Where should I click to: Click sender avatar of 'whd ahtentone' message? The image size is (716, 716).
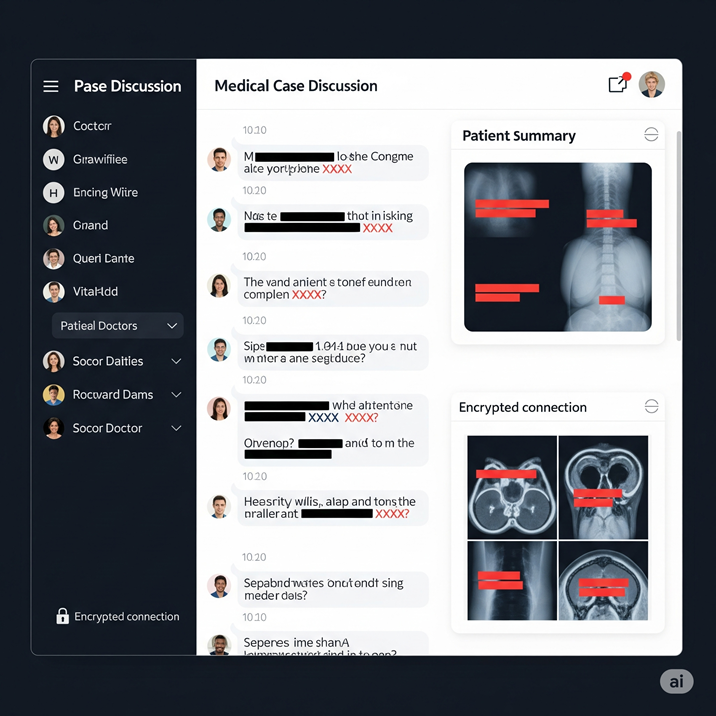click(219, 408)
